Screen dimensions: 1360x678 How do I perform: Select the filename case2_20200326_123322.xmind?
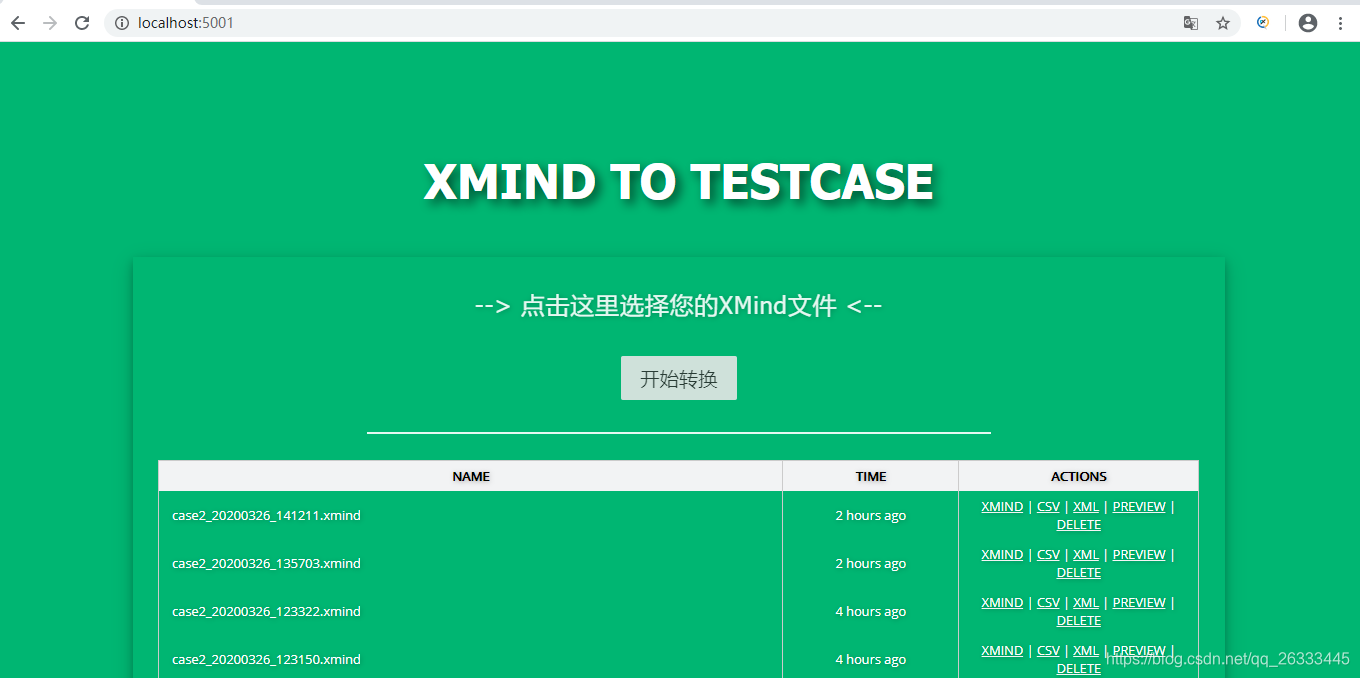click(266, 611)
